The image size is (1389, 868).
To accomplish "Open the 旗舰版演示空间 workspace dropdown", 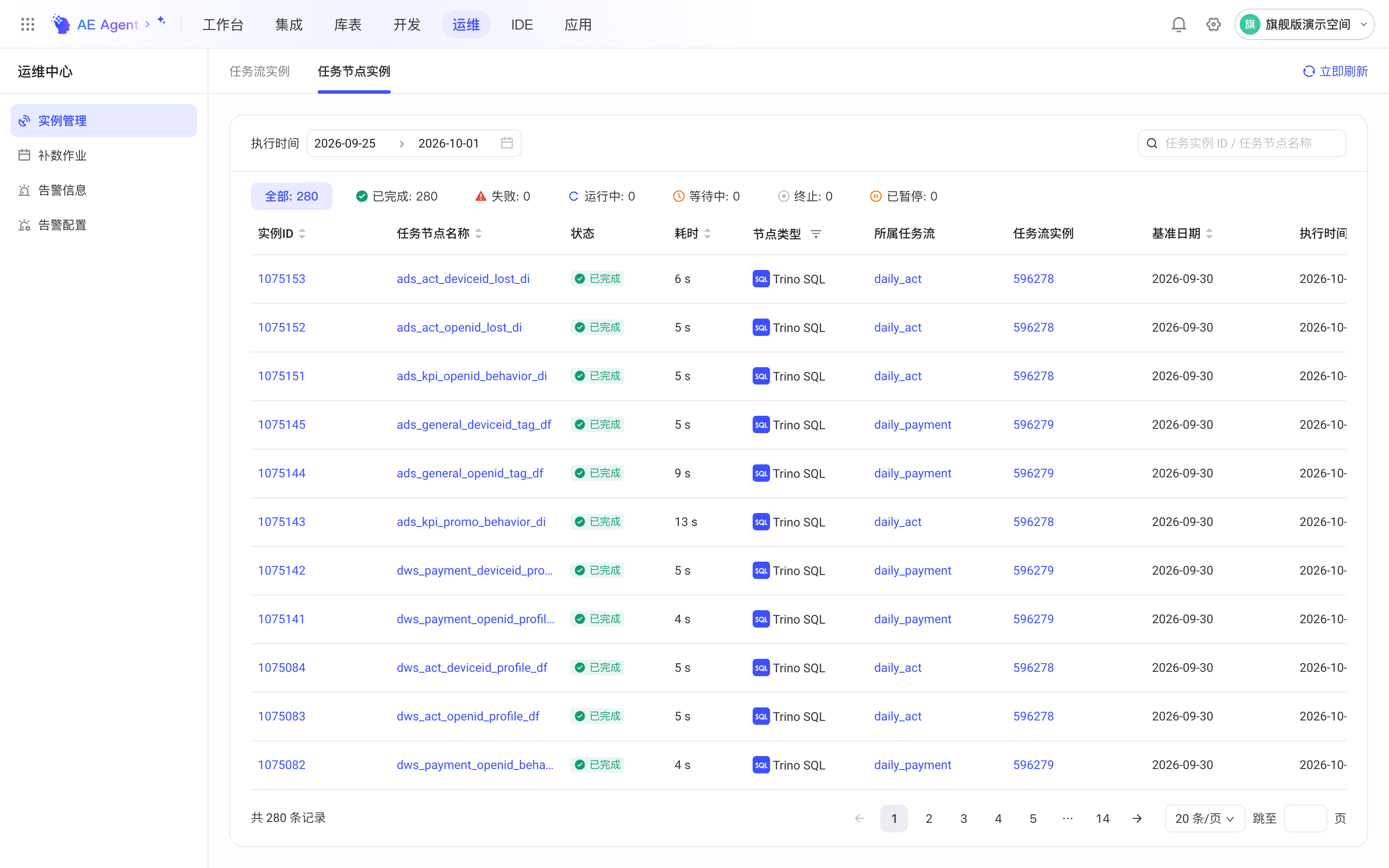I will [1304, 24].
